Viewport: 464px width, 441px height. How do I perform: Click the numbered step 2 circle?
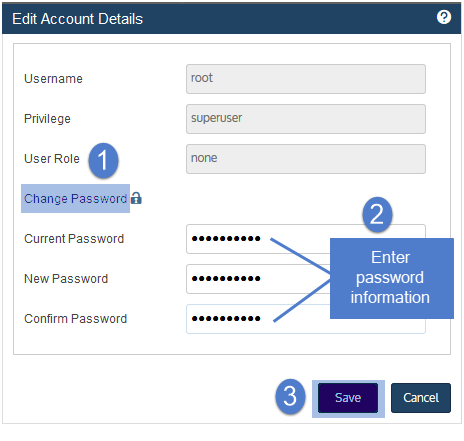point(377,214)
